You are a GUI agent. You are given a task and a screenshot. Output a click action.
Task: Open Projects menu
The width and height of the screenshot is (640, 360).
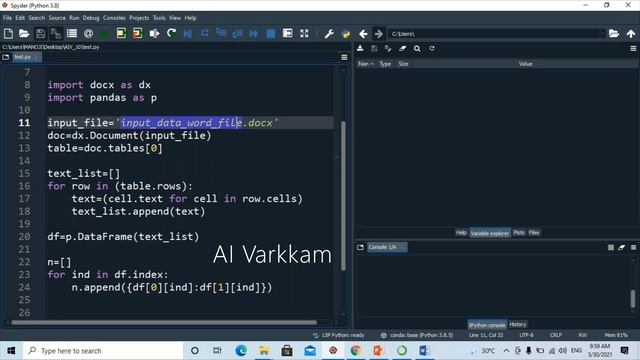(x=139, y=18)
